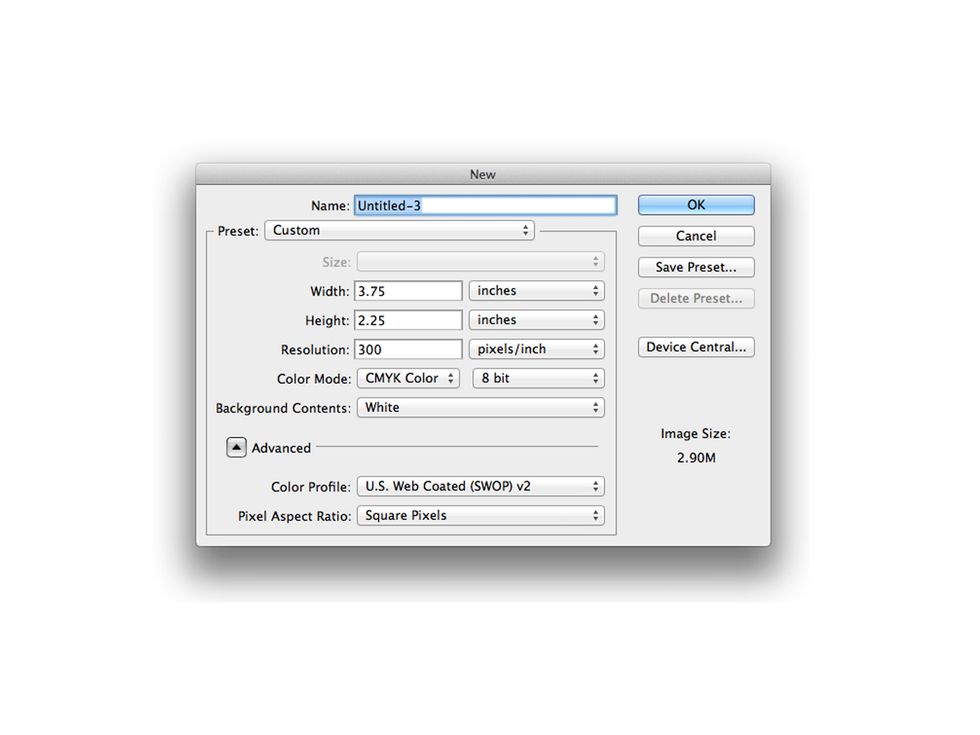
Task: Click the Height value field
Action: pos(408,319)
